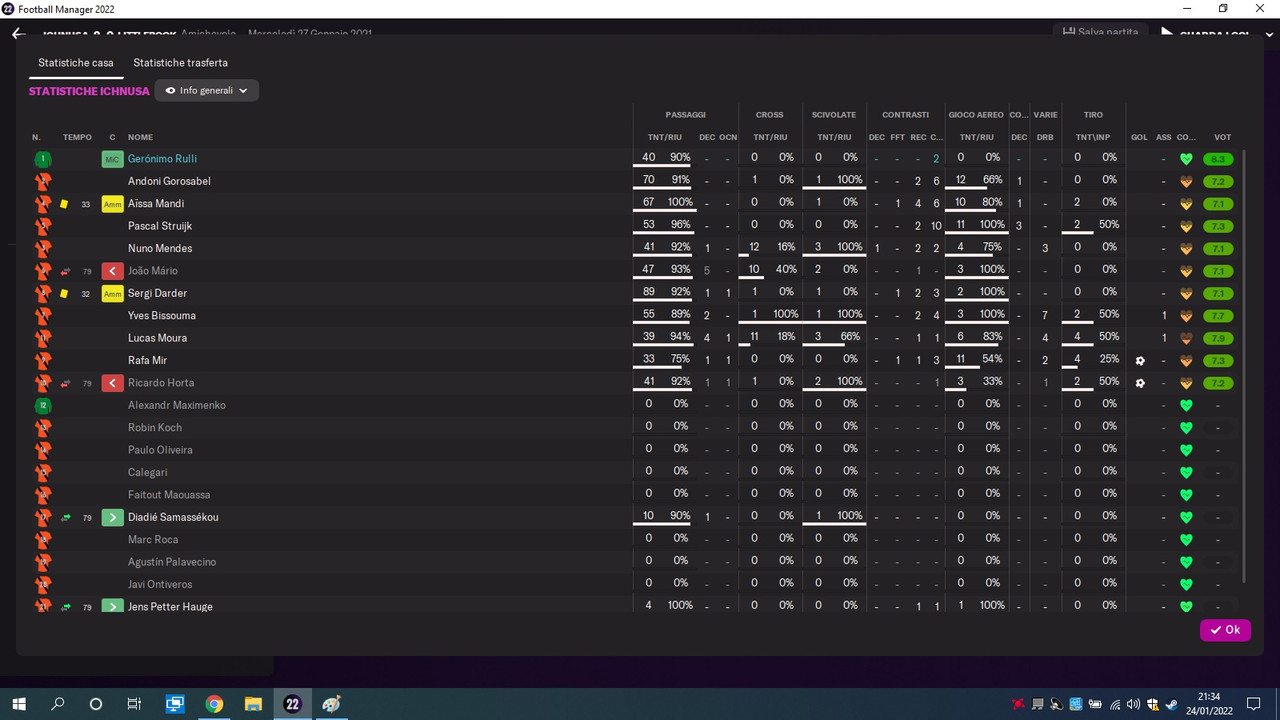This screenshot has width=1280, height=720.
Task: Select substitute Robin Koch
Action: tap(155, 427)
